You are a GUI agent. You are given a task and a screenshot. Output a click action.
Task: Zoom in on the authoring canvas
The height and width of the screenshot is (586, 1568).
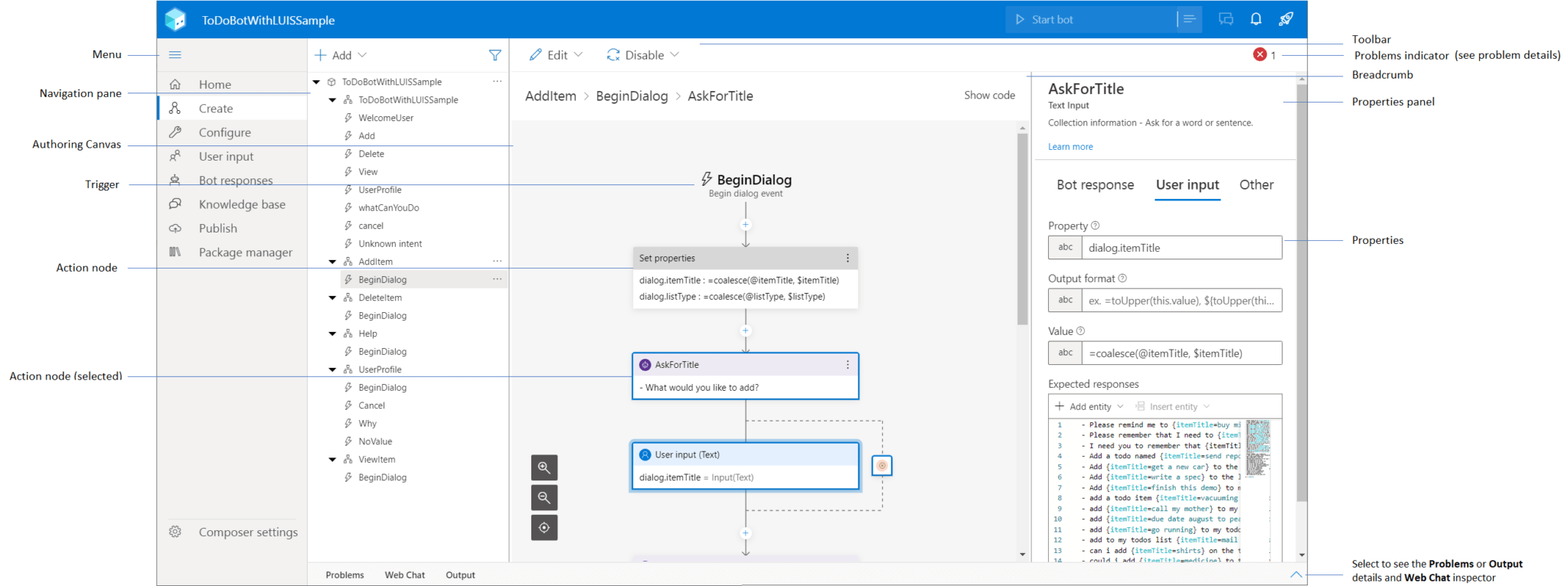coord(544,467)
